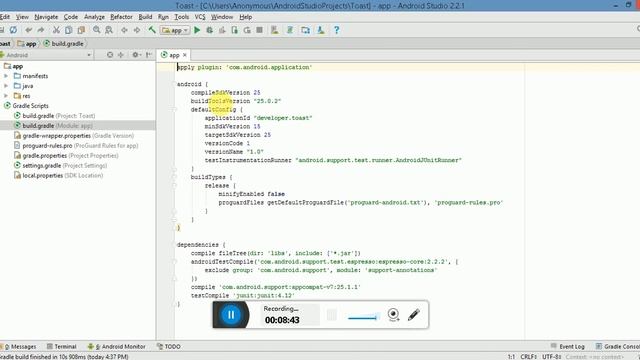Viewport: 640px width, 360px height.
Task: Open the Tools menu
Action: [182, 17]
